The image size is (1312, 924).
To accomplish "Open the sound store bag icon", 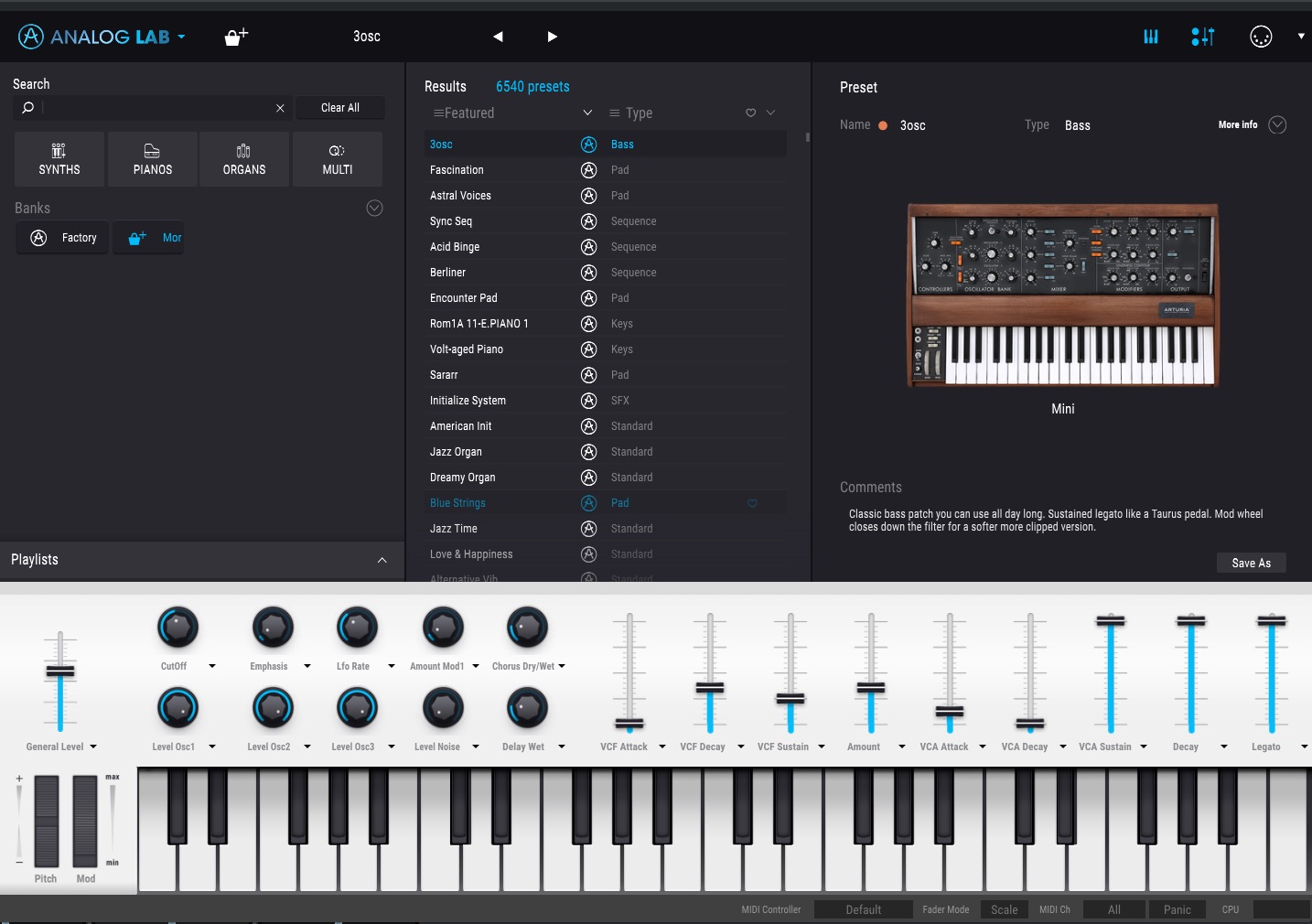I will 236,37.
